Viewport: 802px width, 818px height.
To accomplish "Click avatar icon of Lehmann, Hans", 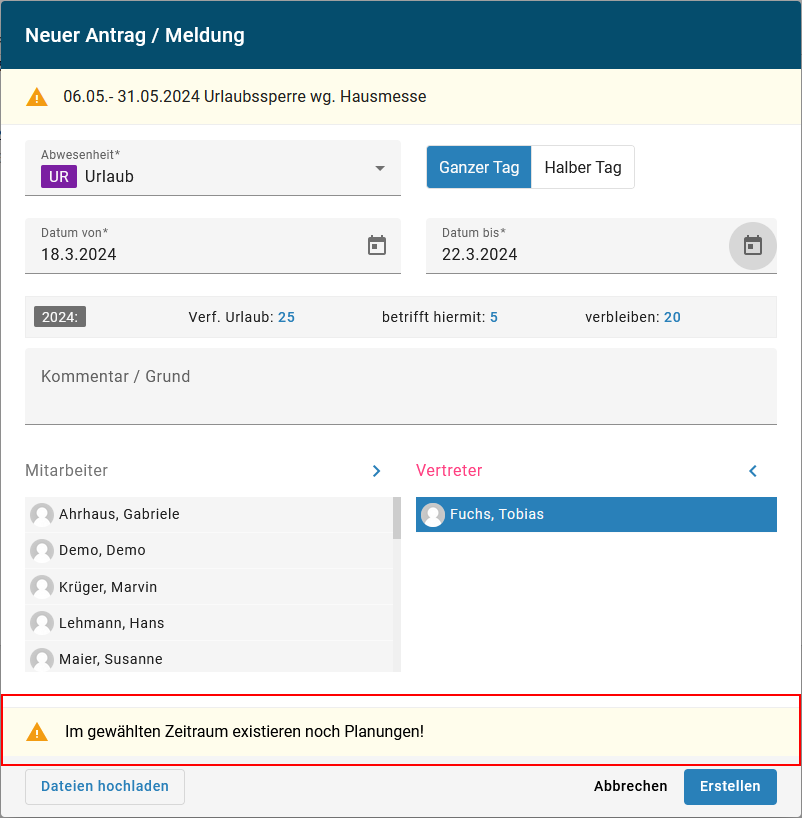I will 42,623.
